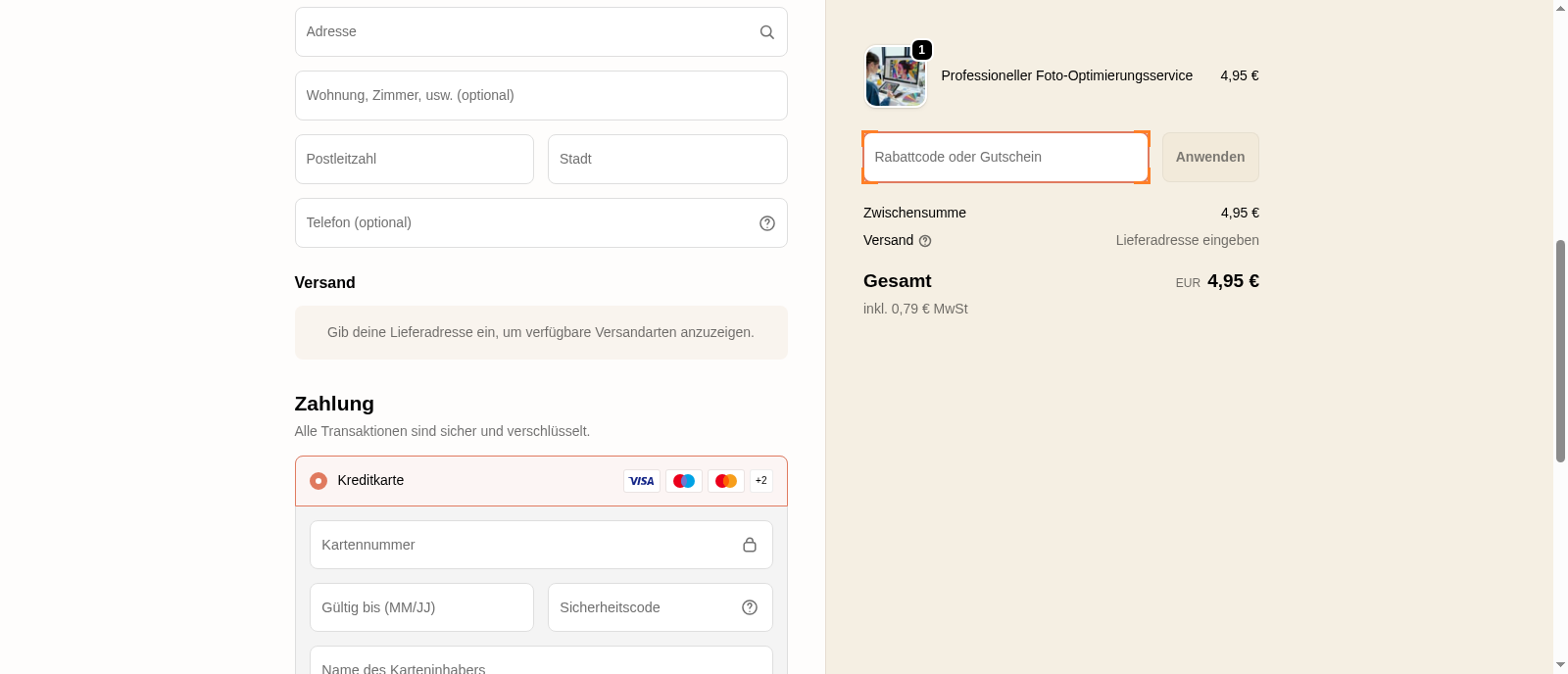Open the product thumbnail for Foto-Optimierungsservice
Viewport: 1568px width, 674px height.
click(x=895, y=76)
